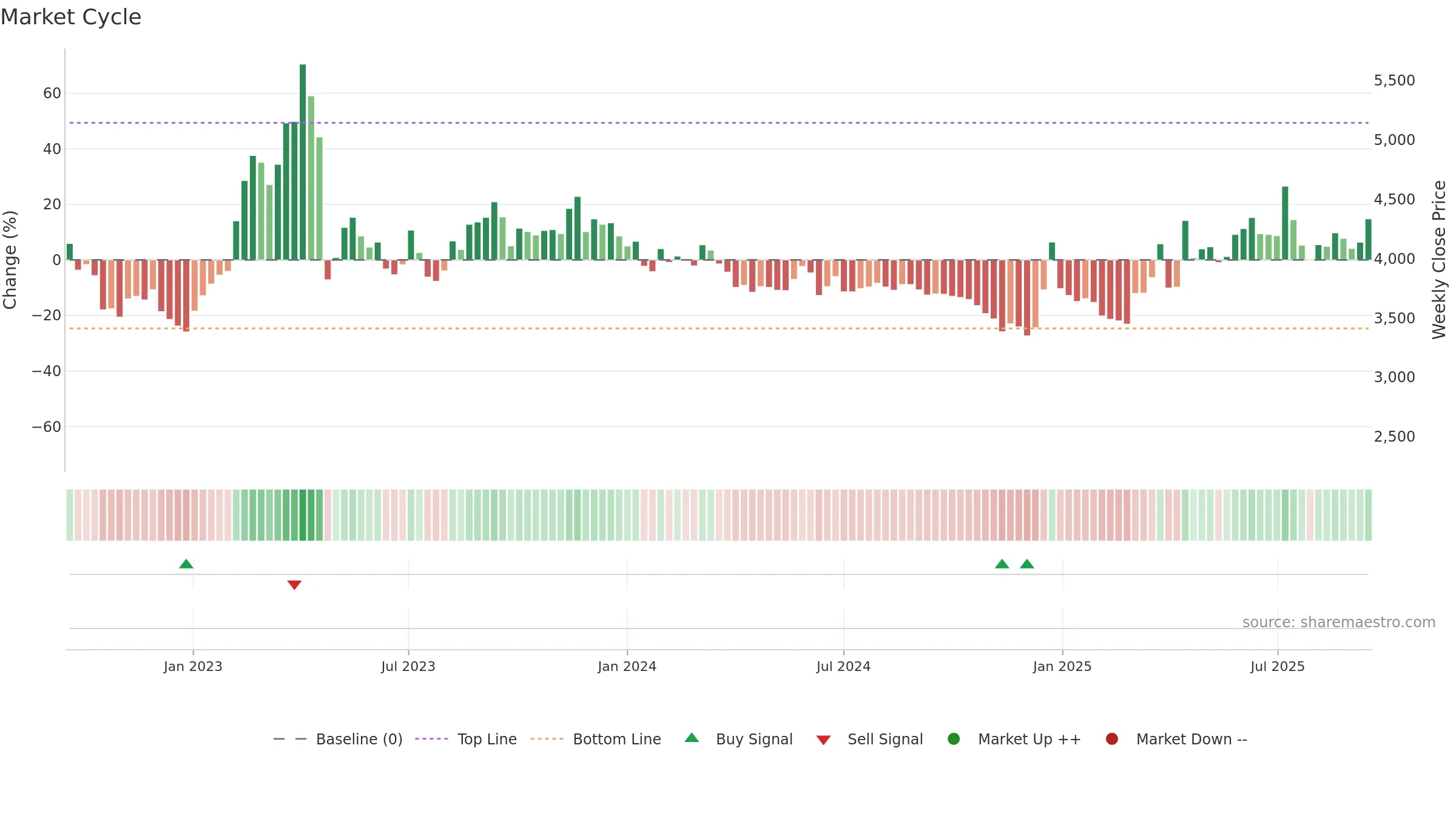The height and width of the screenshot is (819, 1456).
Task: Toggle the Buy Signal legend entry
Action: (738, 739)
